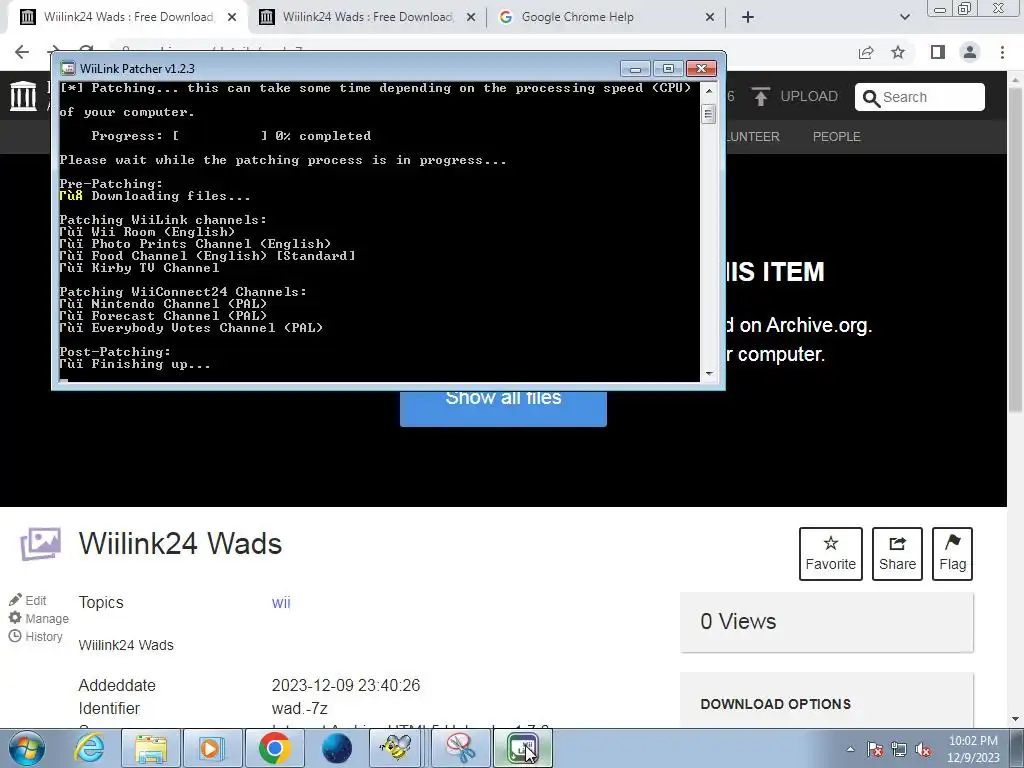Open the UPLOAD link
This screenshot has width=1024, height=768.
[808, 97]
